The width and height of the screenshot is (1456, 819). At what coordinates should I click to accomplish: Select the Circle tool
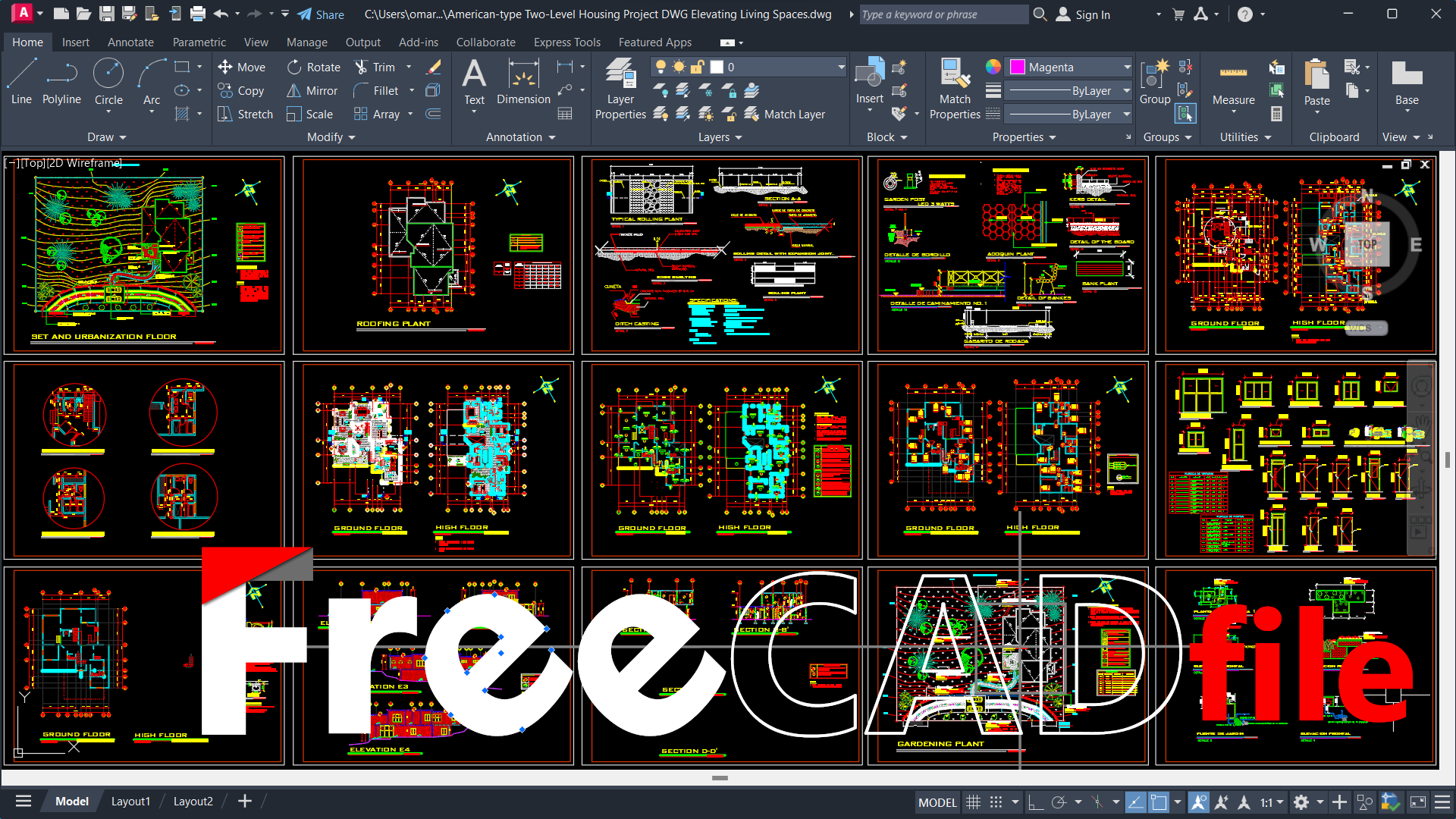(x=108, y=82)
